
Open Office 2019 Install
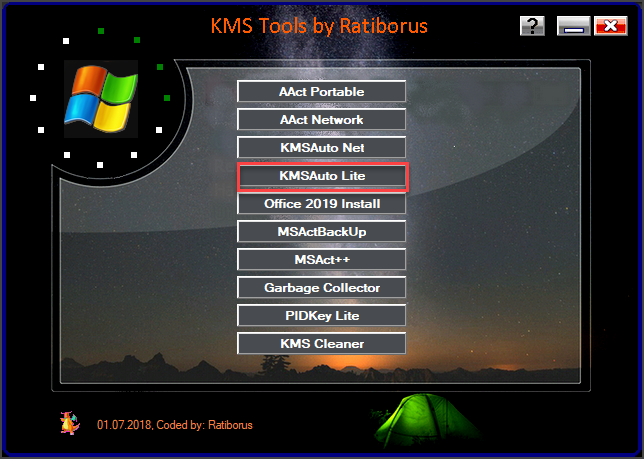tap(321, 204)
